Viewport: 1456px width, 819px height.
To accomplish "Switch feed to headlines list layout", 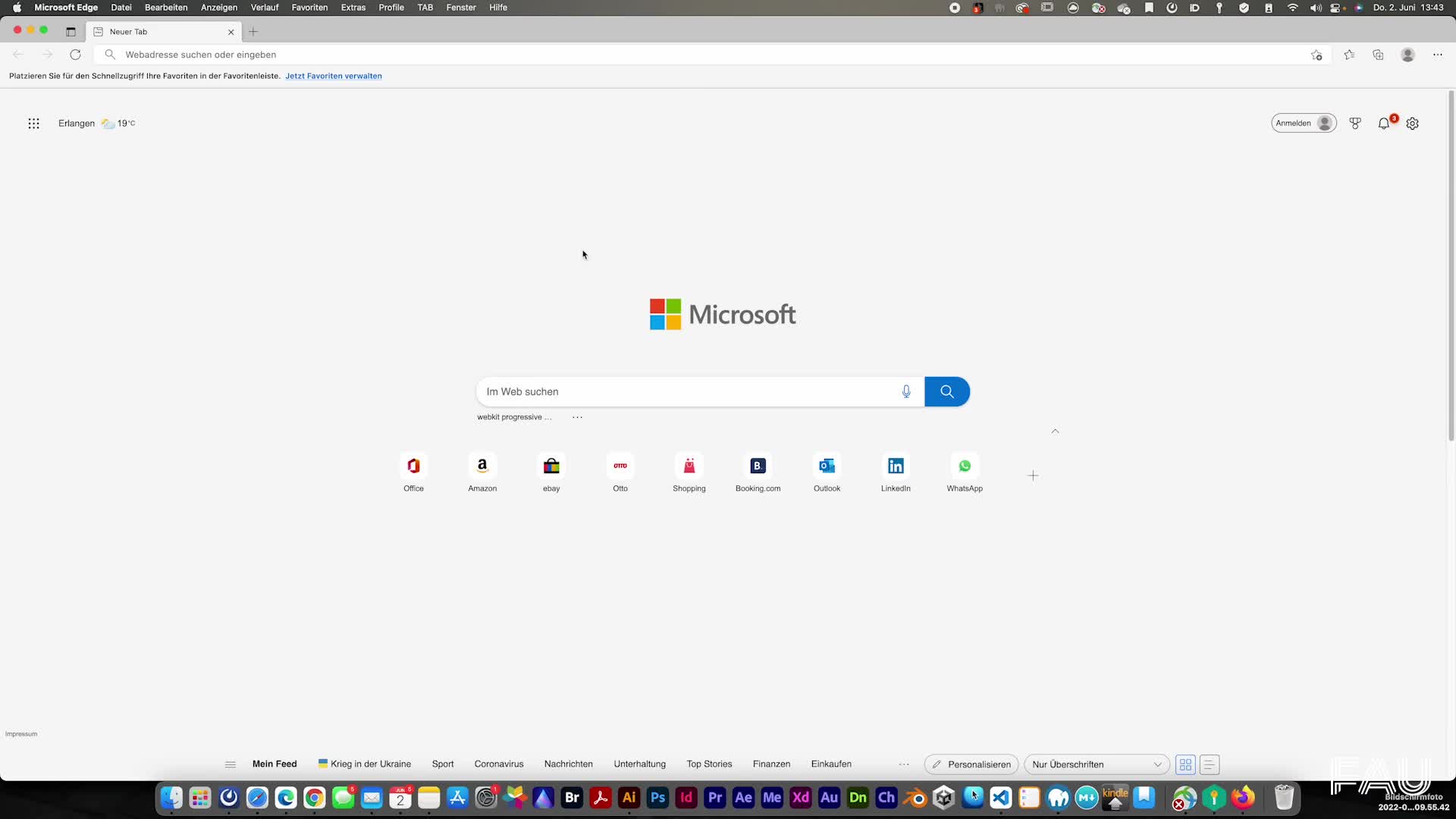I will pyautogui.click(x=1209, y=764).
